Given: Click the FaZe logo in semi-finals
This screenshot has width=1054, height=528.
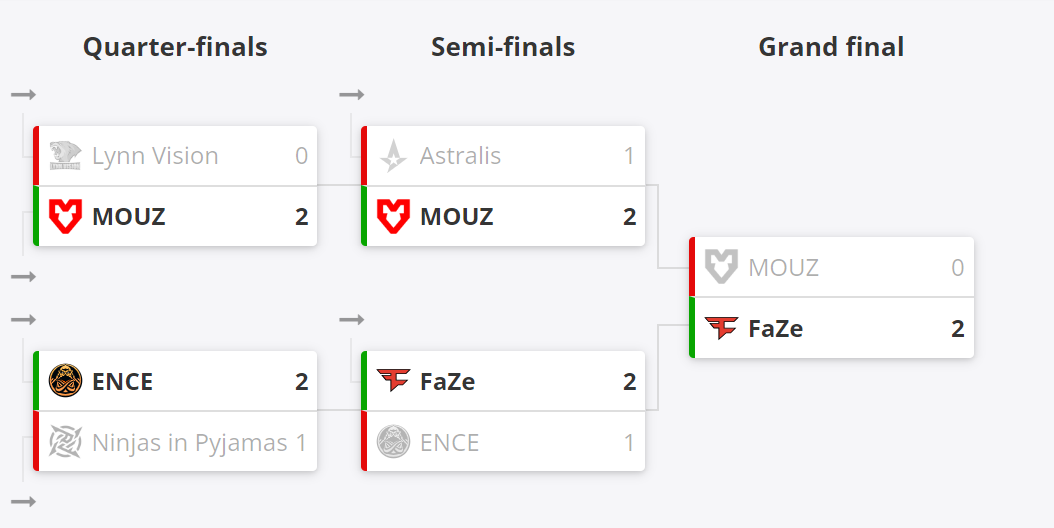Looking at the screenshot, I should point(393,380).
